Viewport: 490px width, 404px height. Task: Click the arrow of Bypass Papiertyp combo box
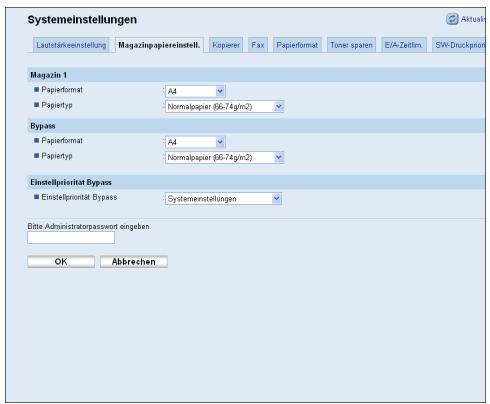point(279,157)
